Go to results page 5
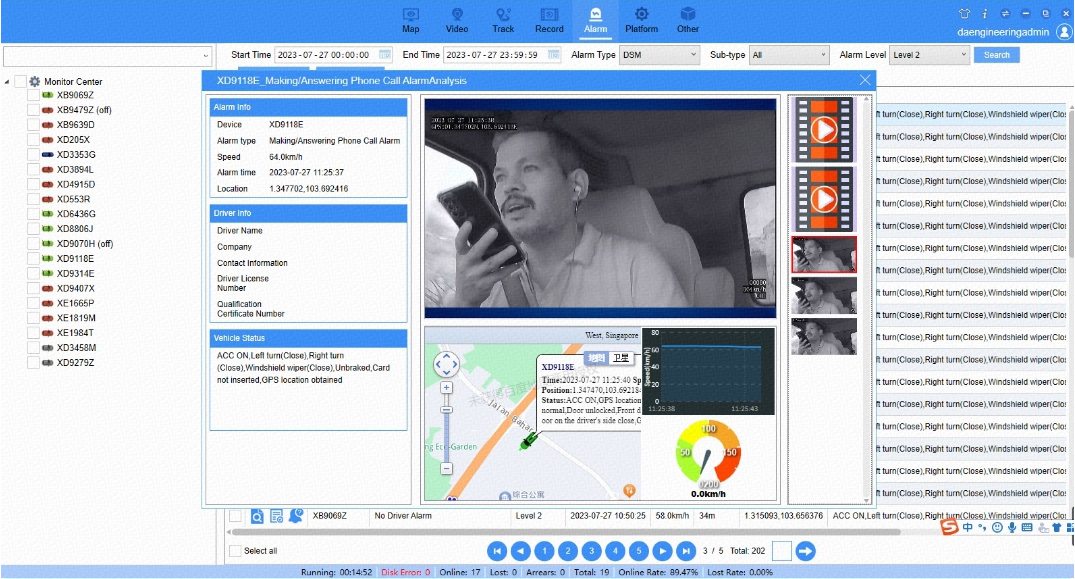 (638, 551)
